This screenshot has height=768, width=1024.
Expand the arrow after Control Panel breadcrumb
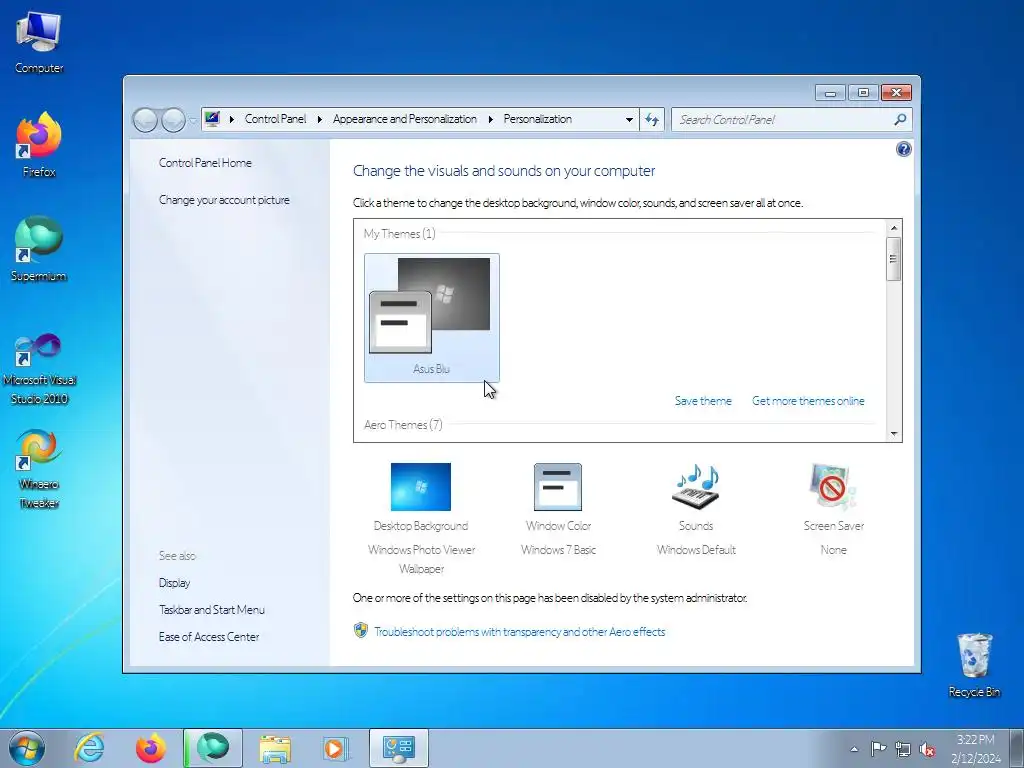[319, 120]
